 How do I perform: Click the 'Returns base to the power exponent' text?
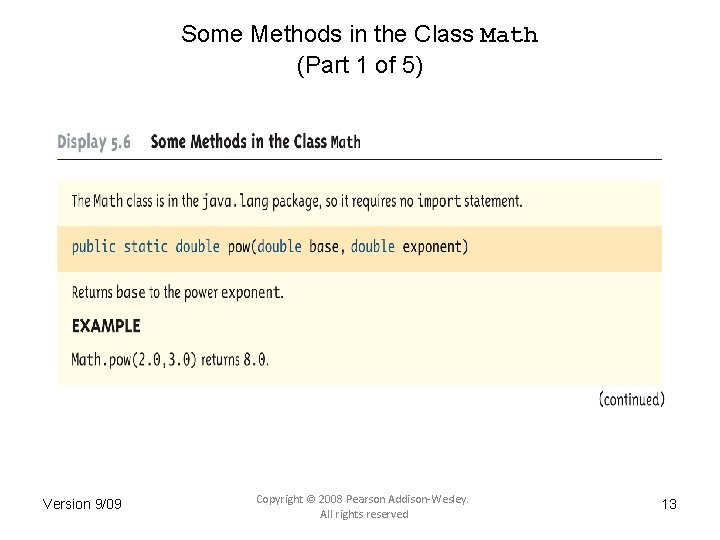pyautogui.click(x=177, y=293)
